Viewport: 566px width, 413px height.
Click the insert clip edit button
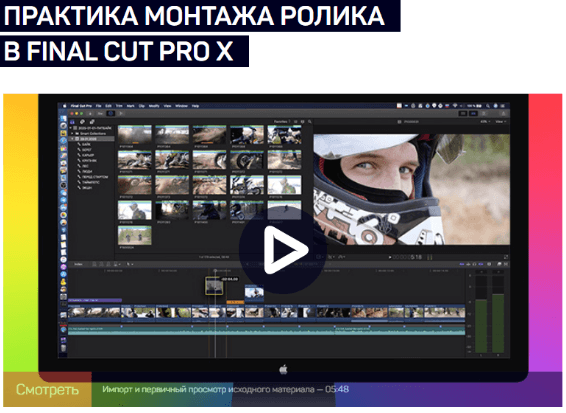click(101, 264)
